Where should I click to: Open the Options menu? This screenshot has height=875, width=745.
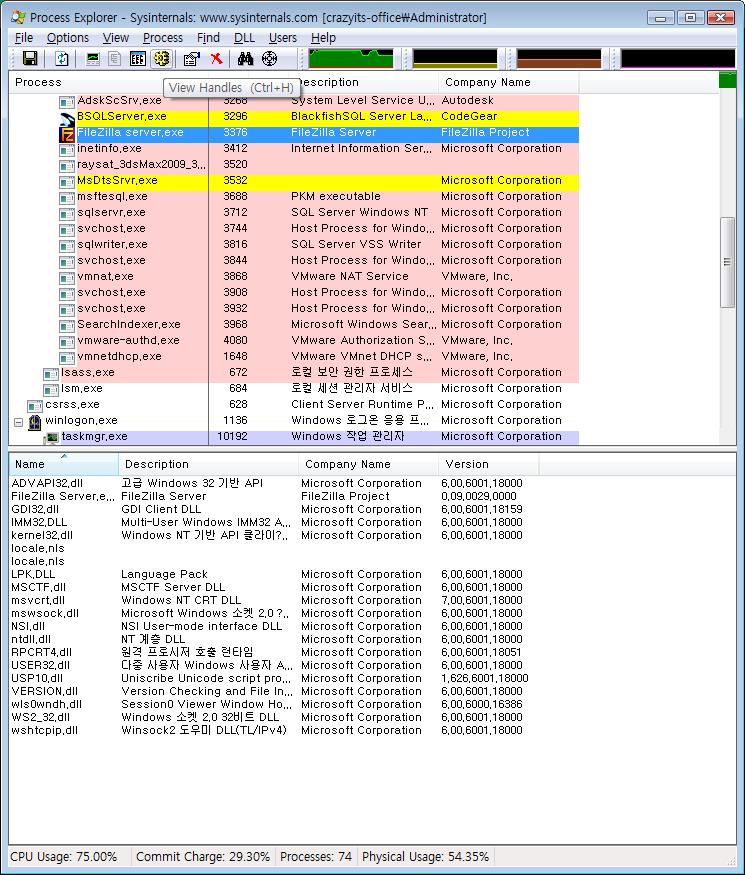68,38
